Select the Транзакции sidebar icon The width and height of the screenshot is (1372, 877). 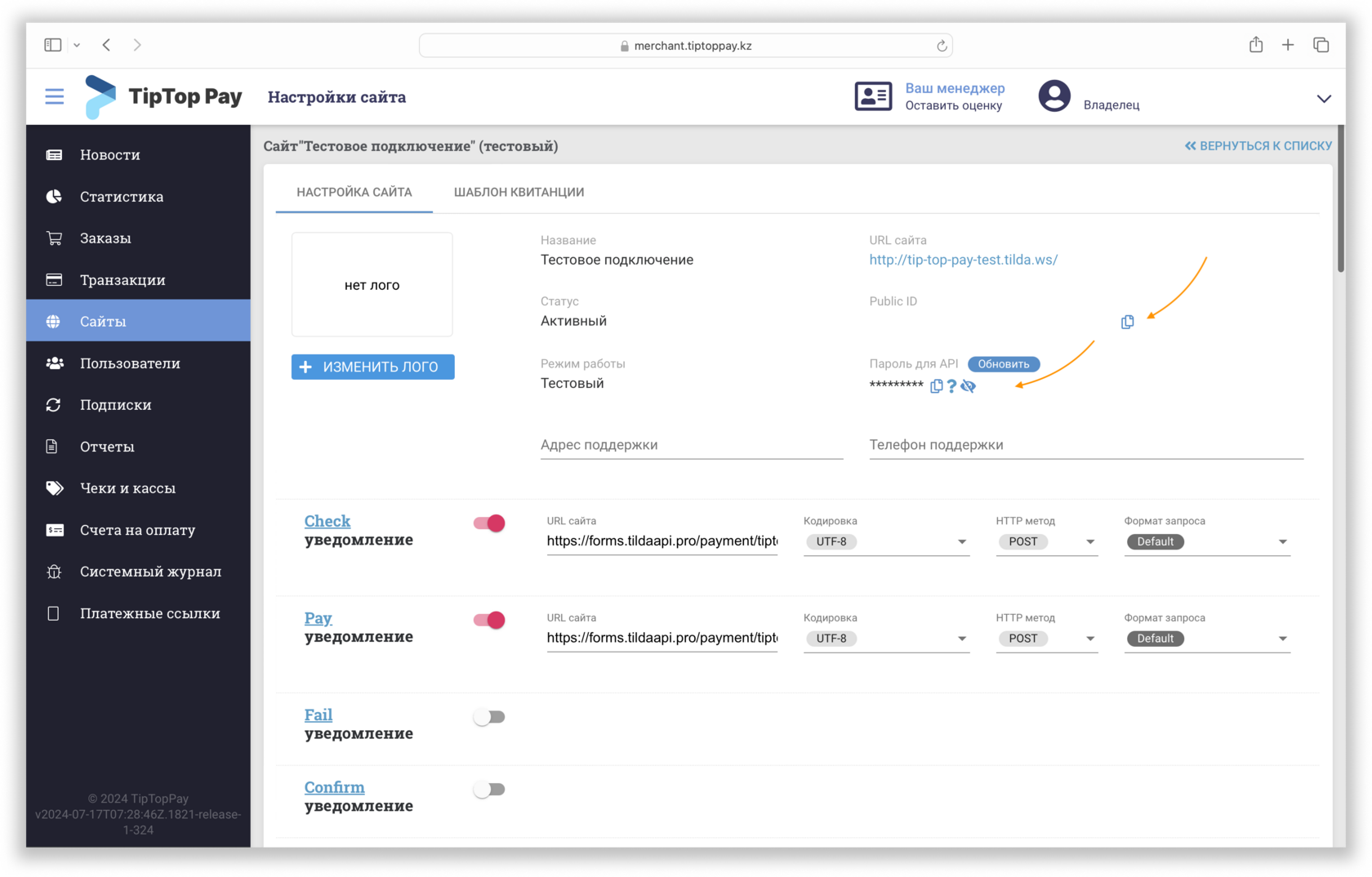point(54,279)
